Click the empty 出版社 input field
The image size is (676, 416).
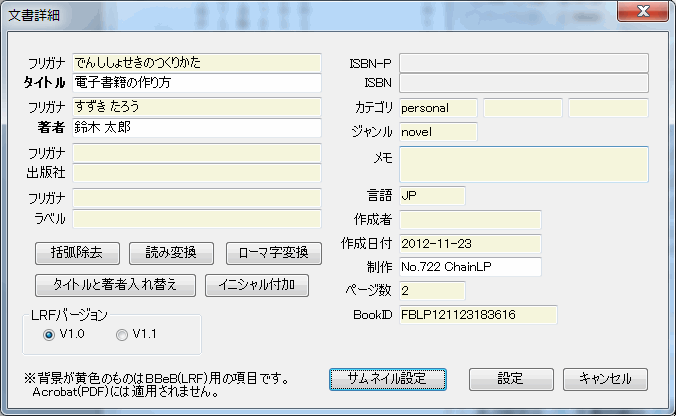(196, 173)
